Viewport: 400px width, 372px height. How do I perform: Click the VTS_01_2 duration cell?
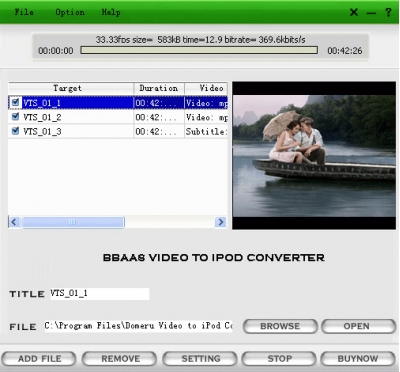click(159, 117)
